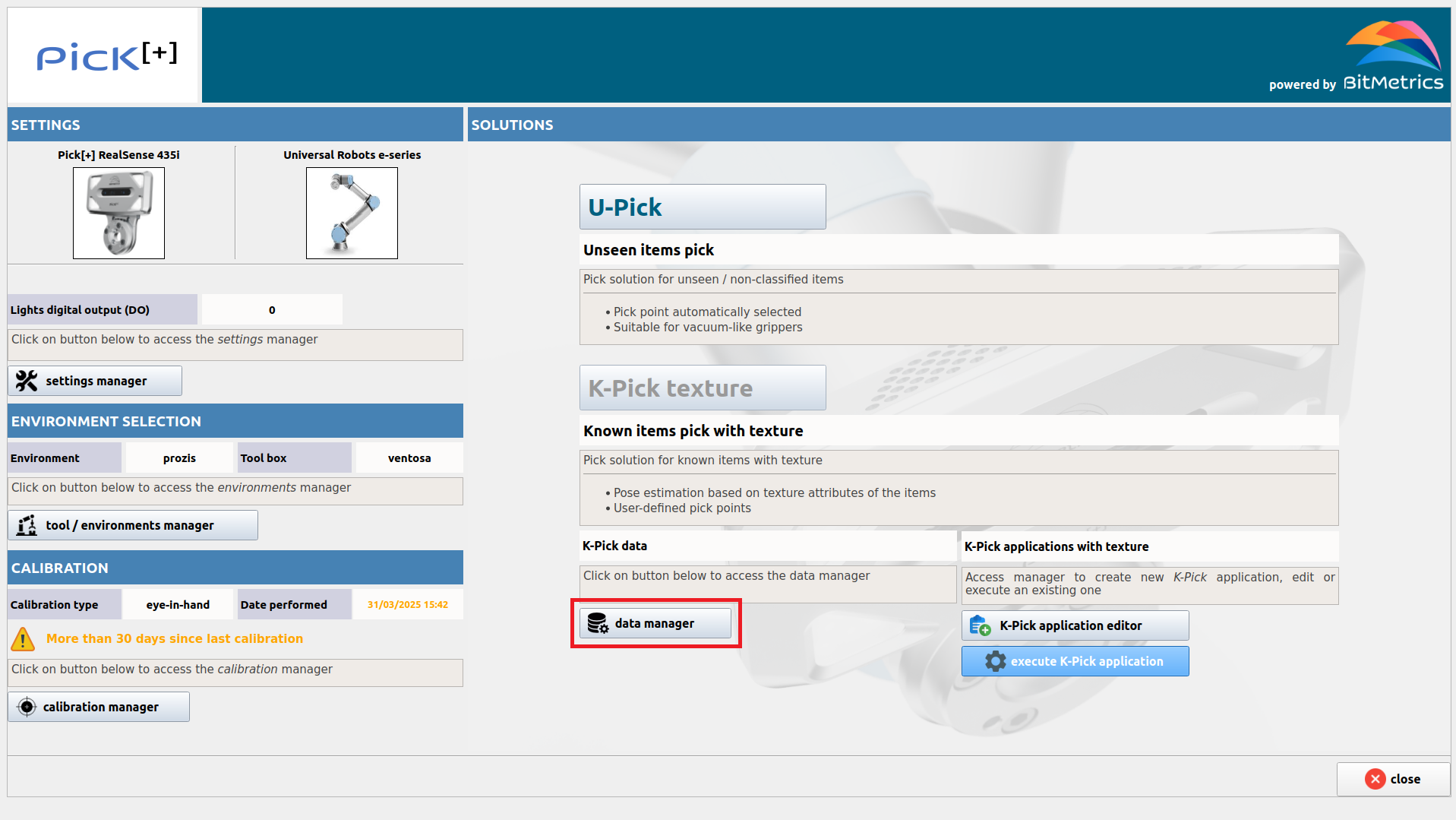1456x820 pixels.
Task: Open the tool / environments manager
Action: coord(133,525)
